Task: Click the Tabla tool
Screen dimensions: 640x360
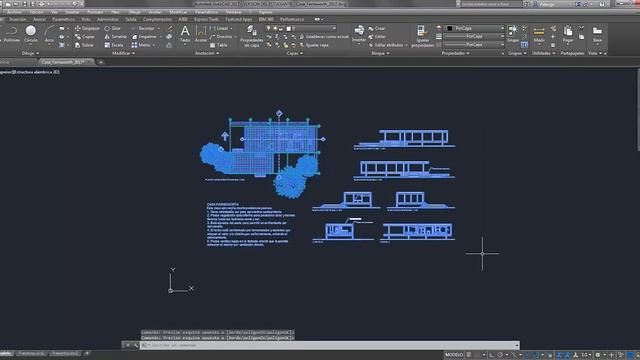Action: coord(218,45)
